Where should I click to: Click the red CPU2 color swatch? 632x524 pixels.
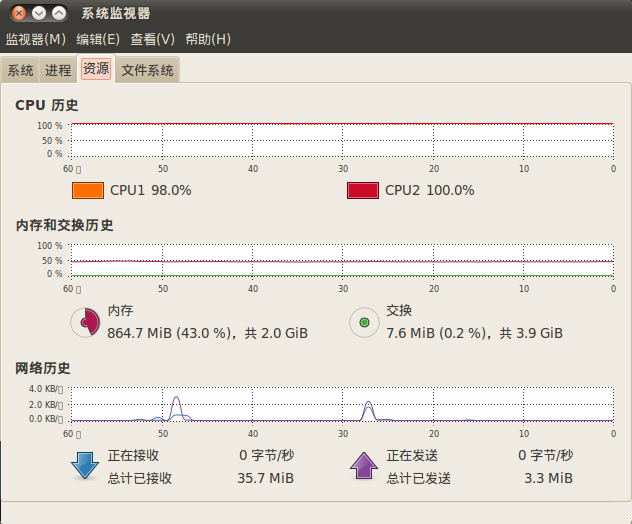click(x=362, y=190)
